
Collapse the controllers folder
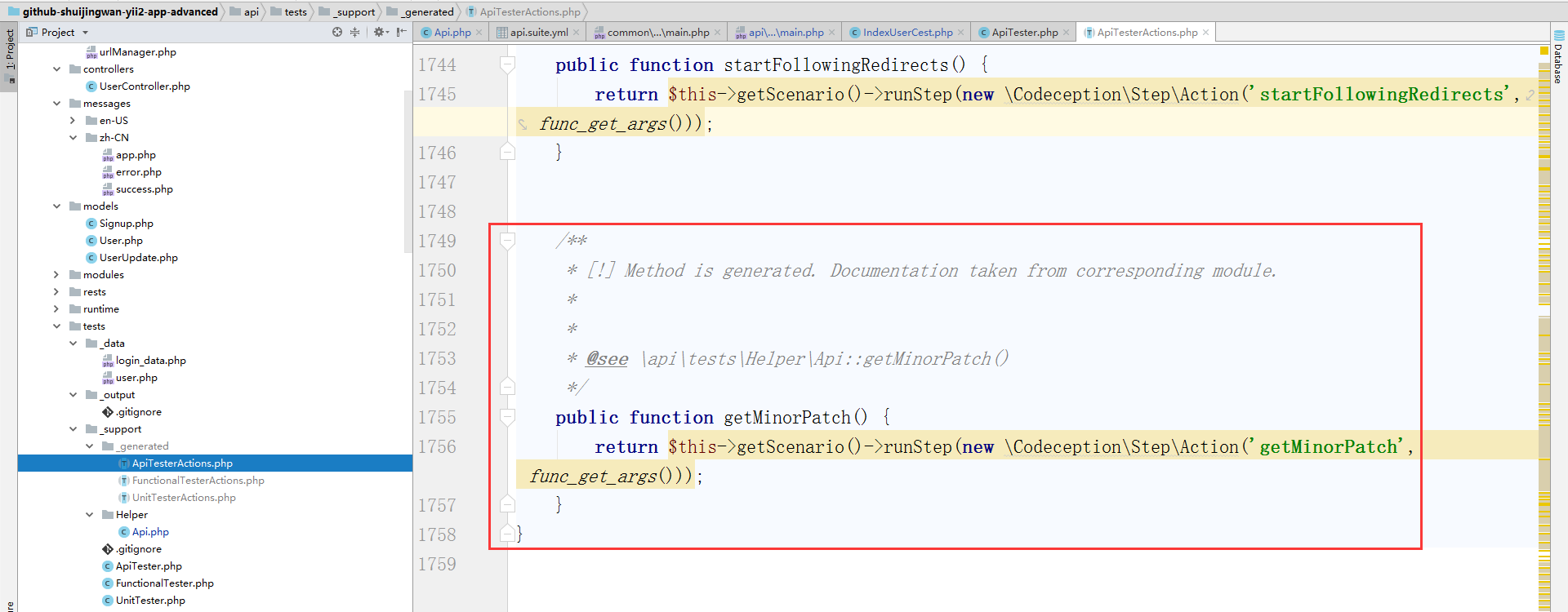[x=56, y=69]
